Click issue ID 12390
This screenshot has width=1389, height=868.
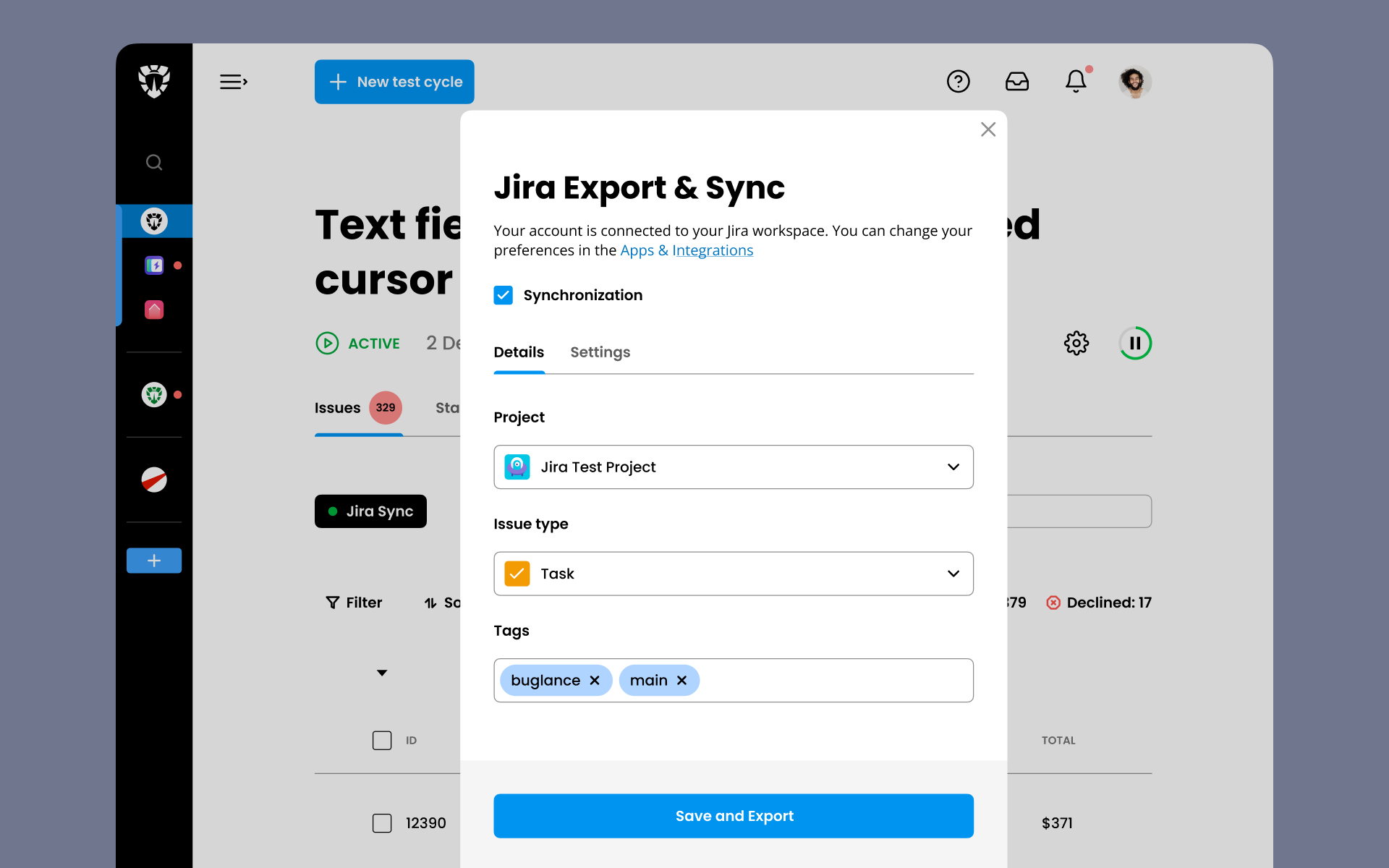pyautogui.click(x=425, y=823)
